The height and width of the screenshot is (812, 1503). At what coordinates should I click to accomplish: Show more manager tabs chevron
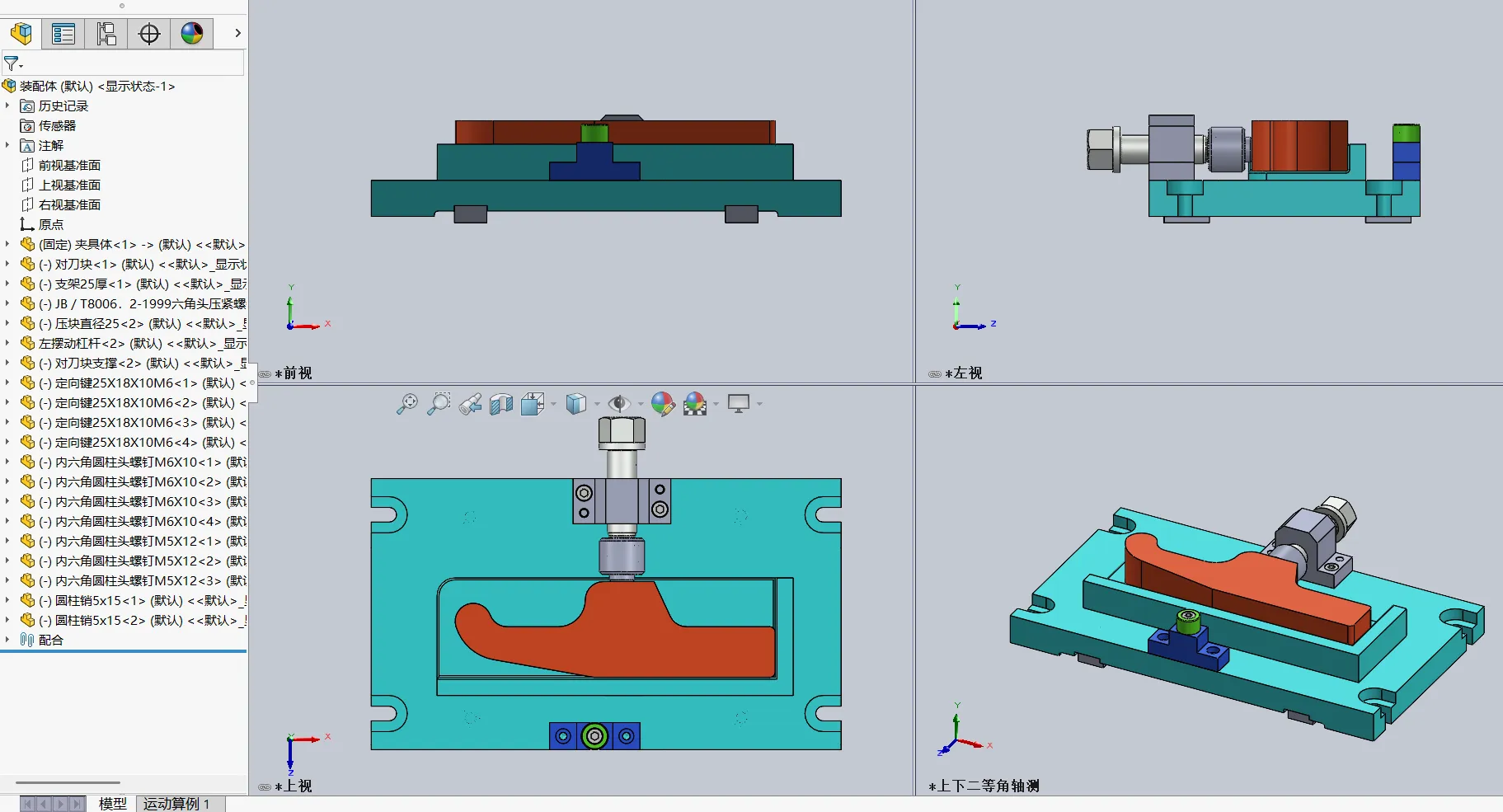[237, 34]
